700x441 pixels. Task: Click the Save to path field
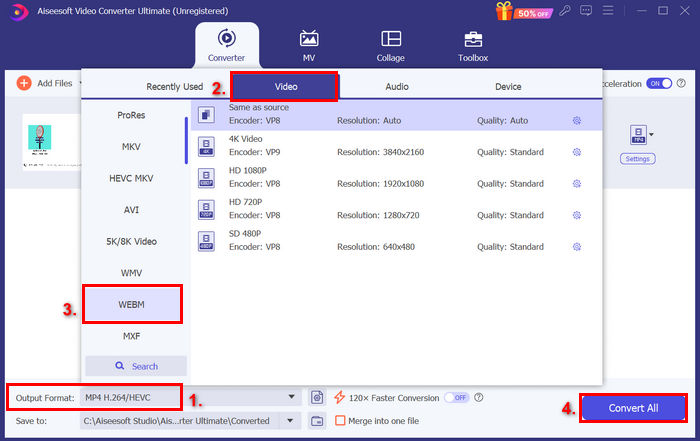pyautogui.click(x=179, y=420)
